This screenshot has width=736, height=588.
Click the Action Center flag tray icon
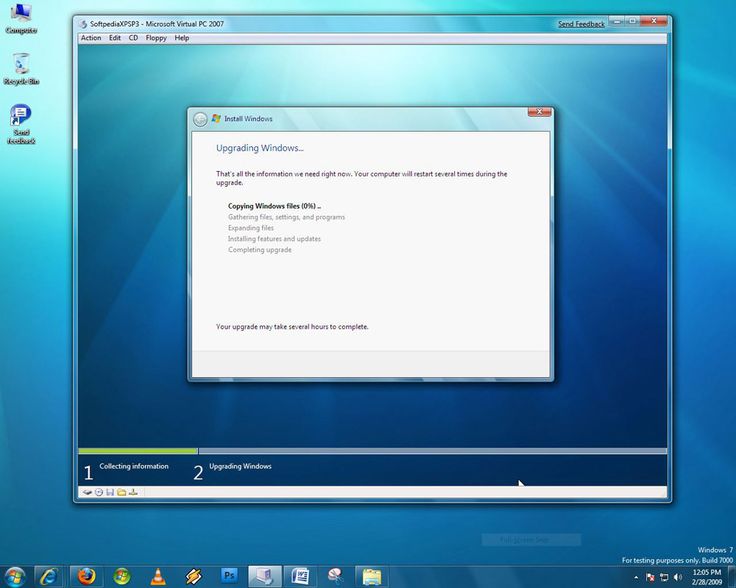[650, 577]
